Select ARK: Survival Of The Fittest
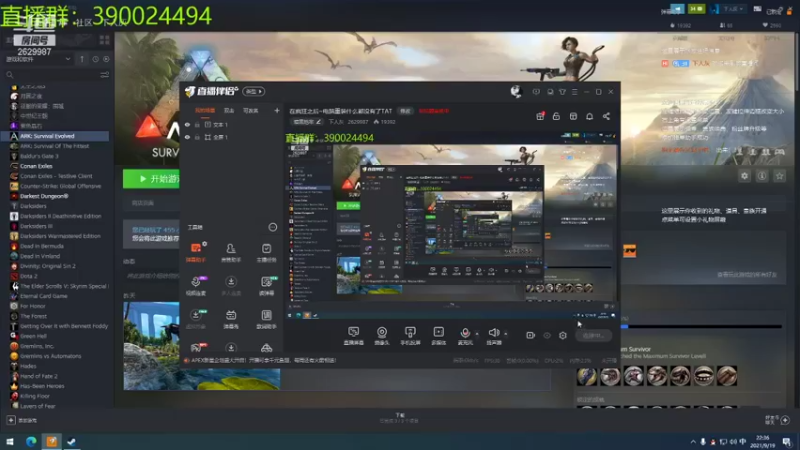The width and height of the screenshot is (800, 450). pos(54,146)
